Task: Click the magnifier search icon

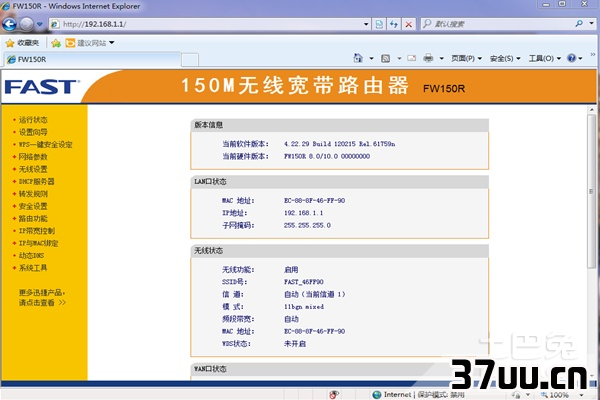Action: 579,24
